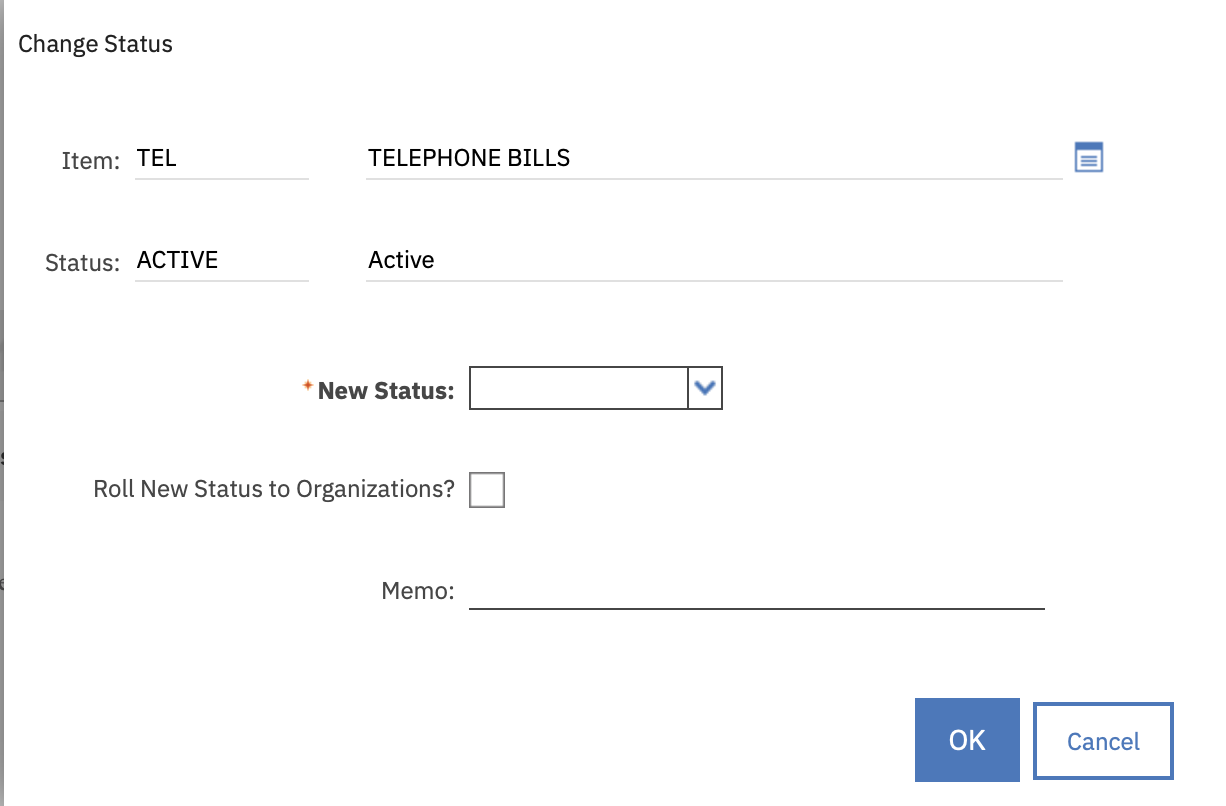
Task: Click the Status field showing ACTIVE
Action: pos(221,260)
